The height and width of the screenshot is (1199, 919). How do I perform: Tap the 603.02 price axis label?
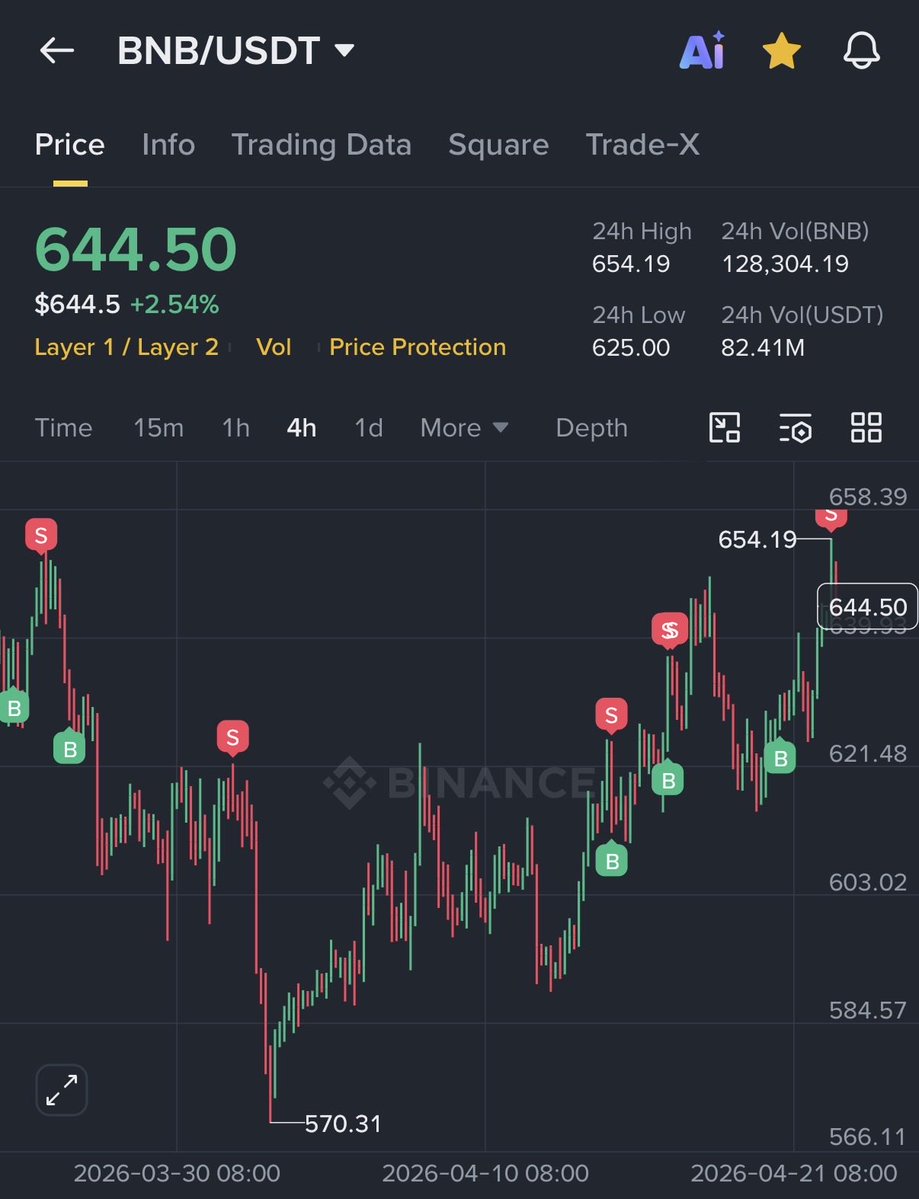(x=868, y=882)
